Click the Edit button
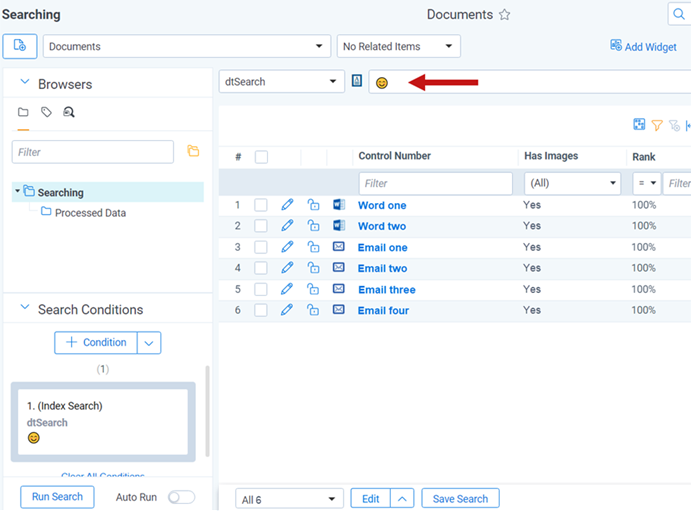This screenshot has width=691, height=511. pos(371,499)
